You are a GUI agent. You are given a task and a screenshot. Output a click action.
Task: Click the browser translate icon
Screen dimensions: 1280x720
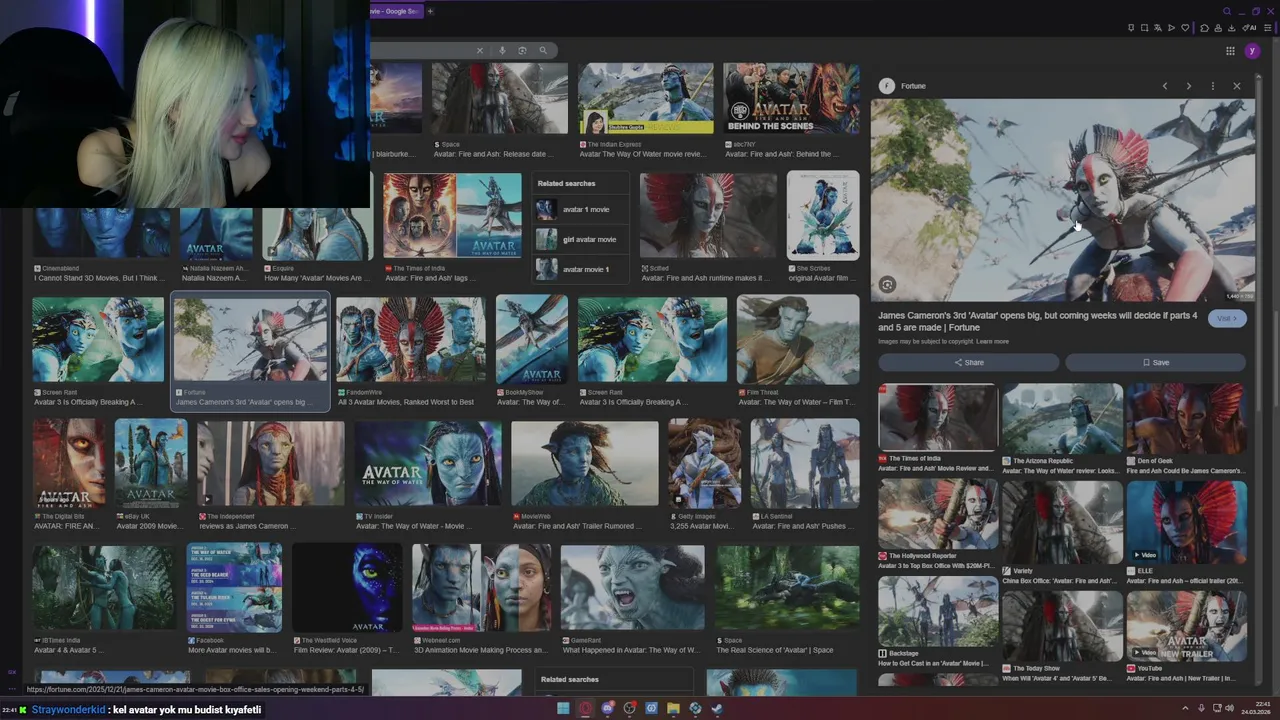tap(1158, 27)
